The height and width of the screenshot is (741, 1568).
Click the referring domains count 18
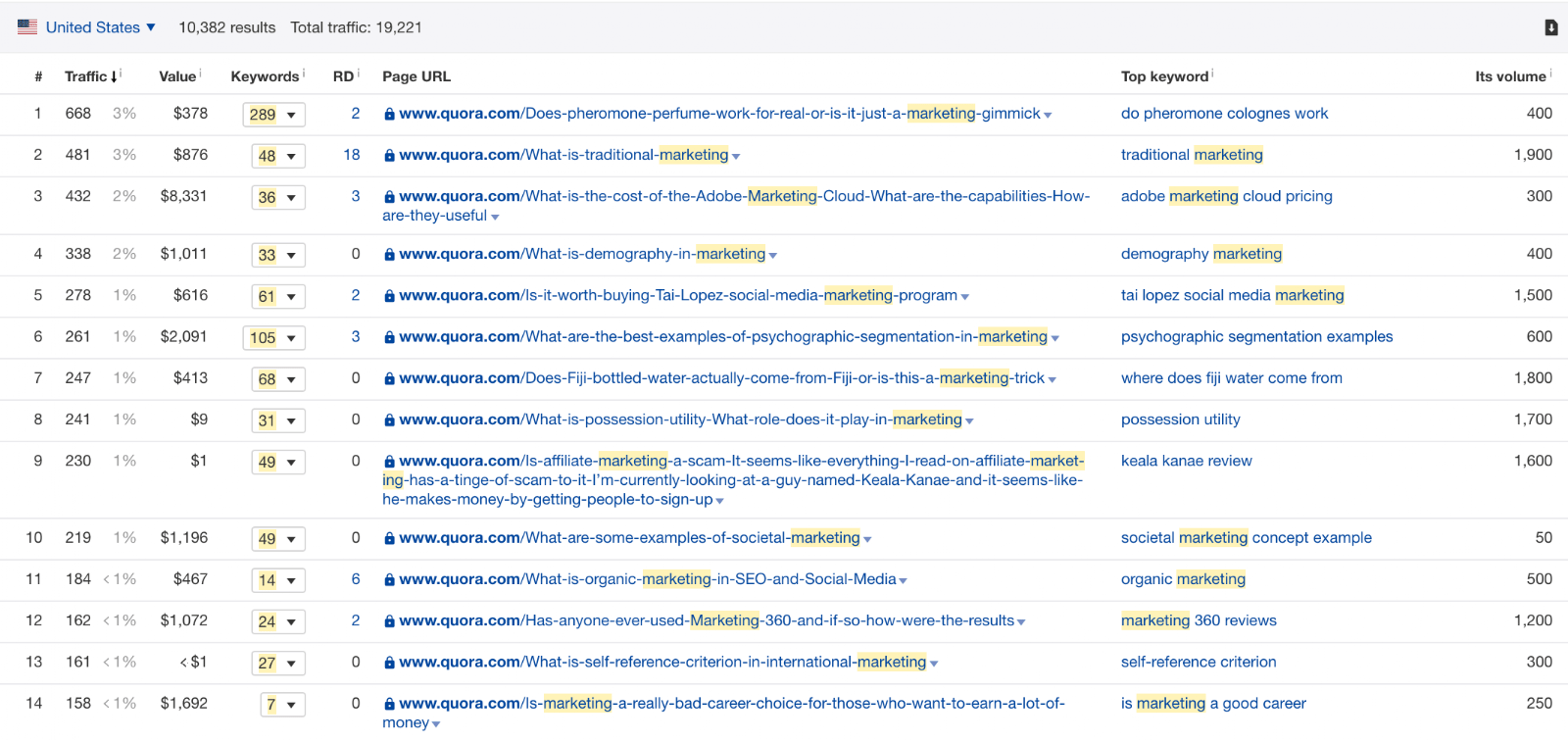click(352, 155)
